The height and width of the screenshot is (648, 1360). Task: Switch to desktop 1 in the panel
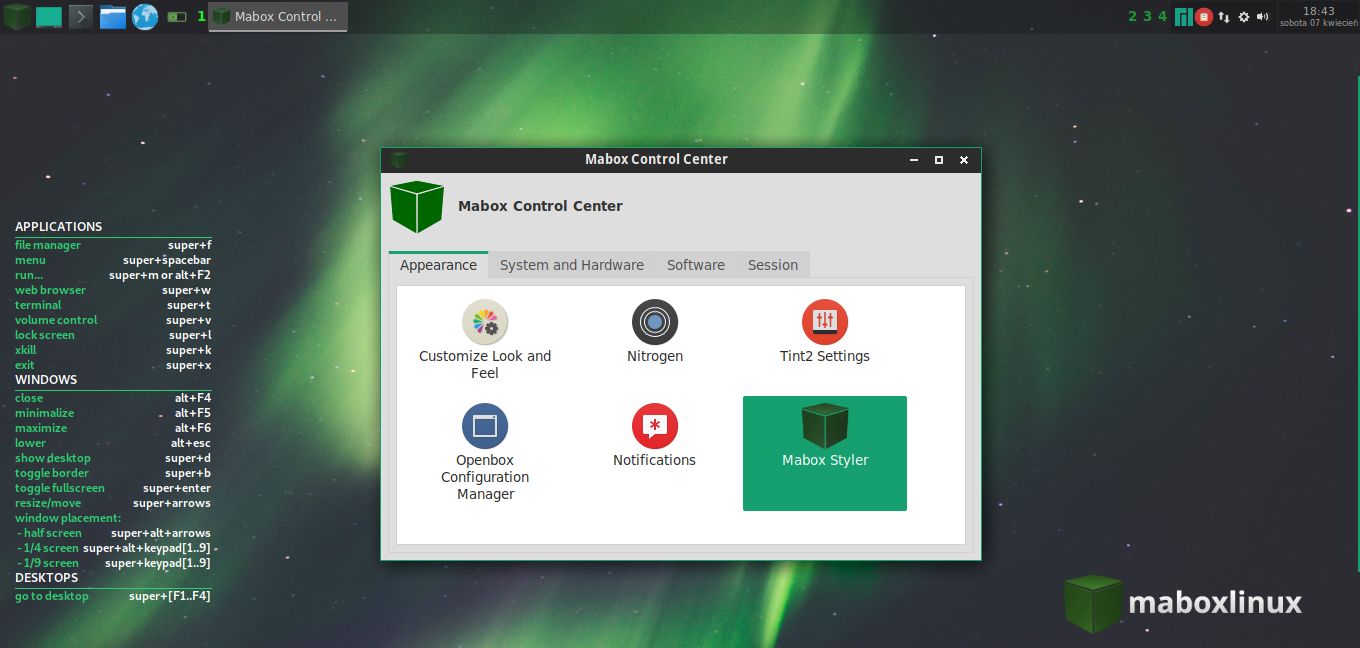201,16
